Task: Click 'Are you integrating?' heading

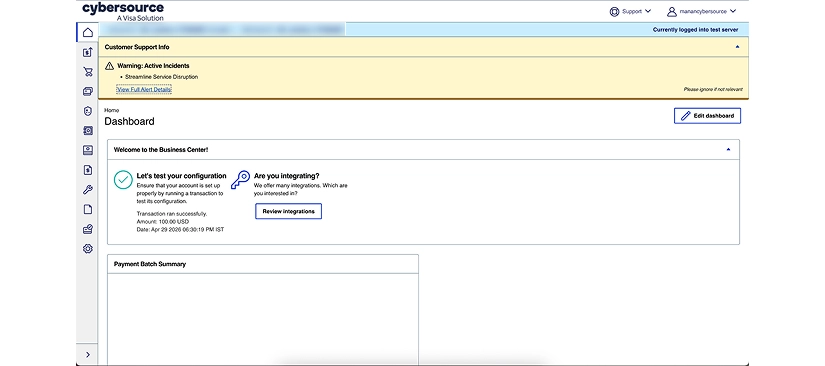Action: [x=287, y=176]
